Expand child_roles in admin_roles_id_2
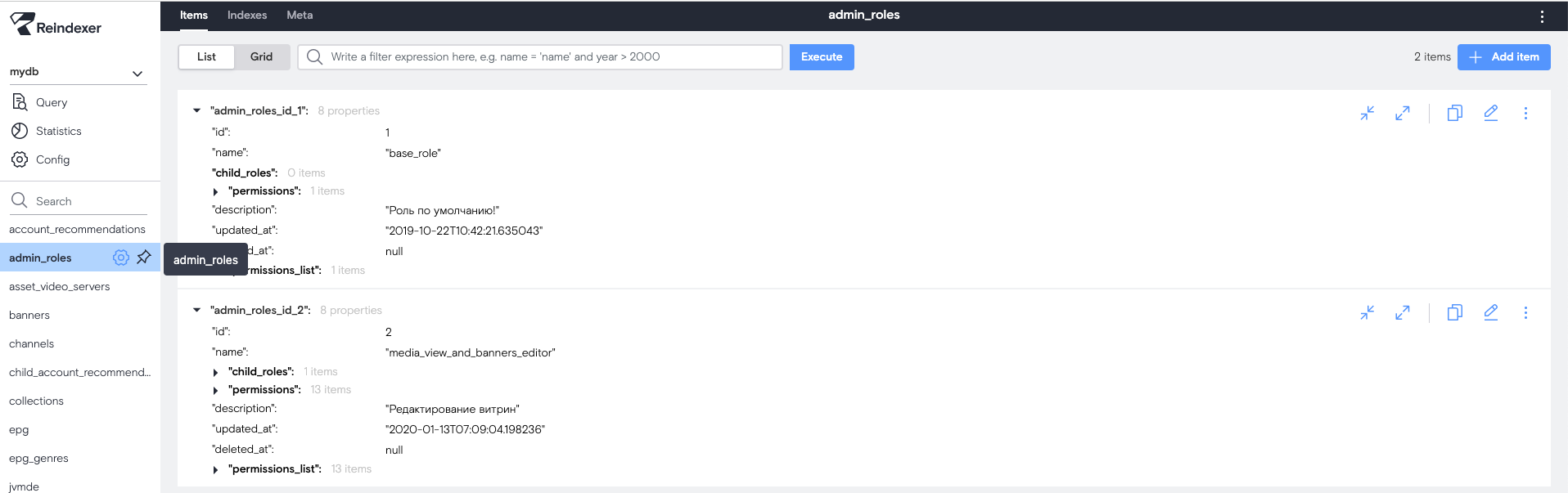 [x=215, y=372]
